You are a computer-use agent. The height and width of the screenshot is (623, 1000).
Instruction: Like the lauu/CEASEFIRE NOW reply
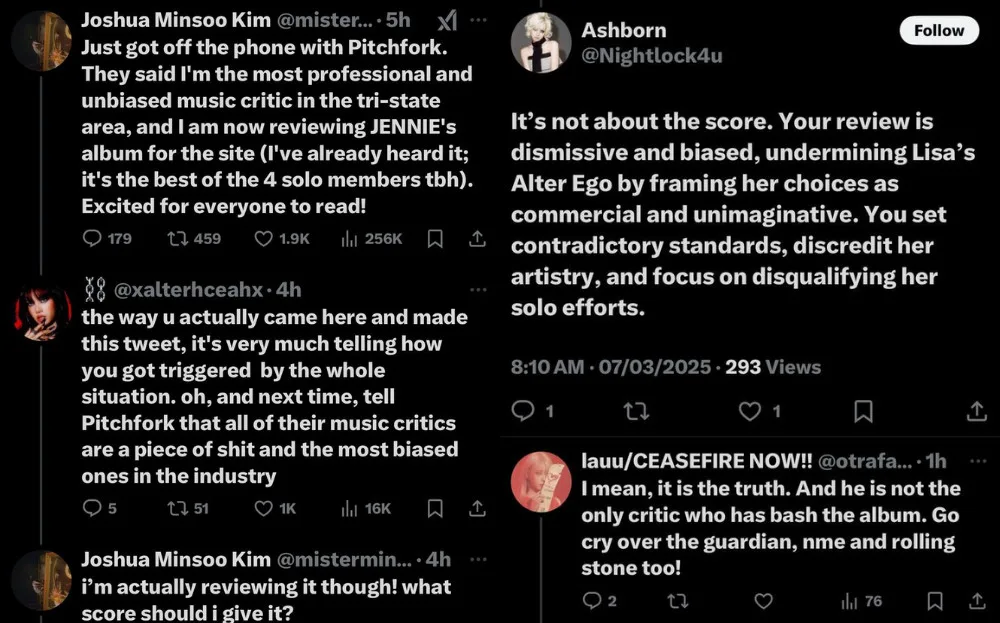pyautogui.click(x=763, y=601)
